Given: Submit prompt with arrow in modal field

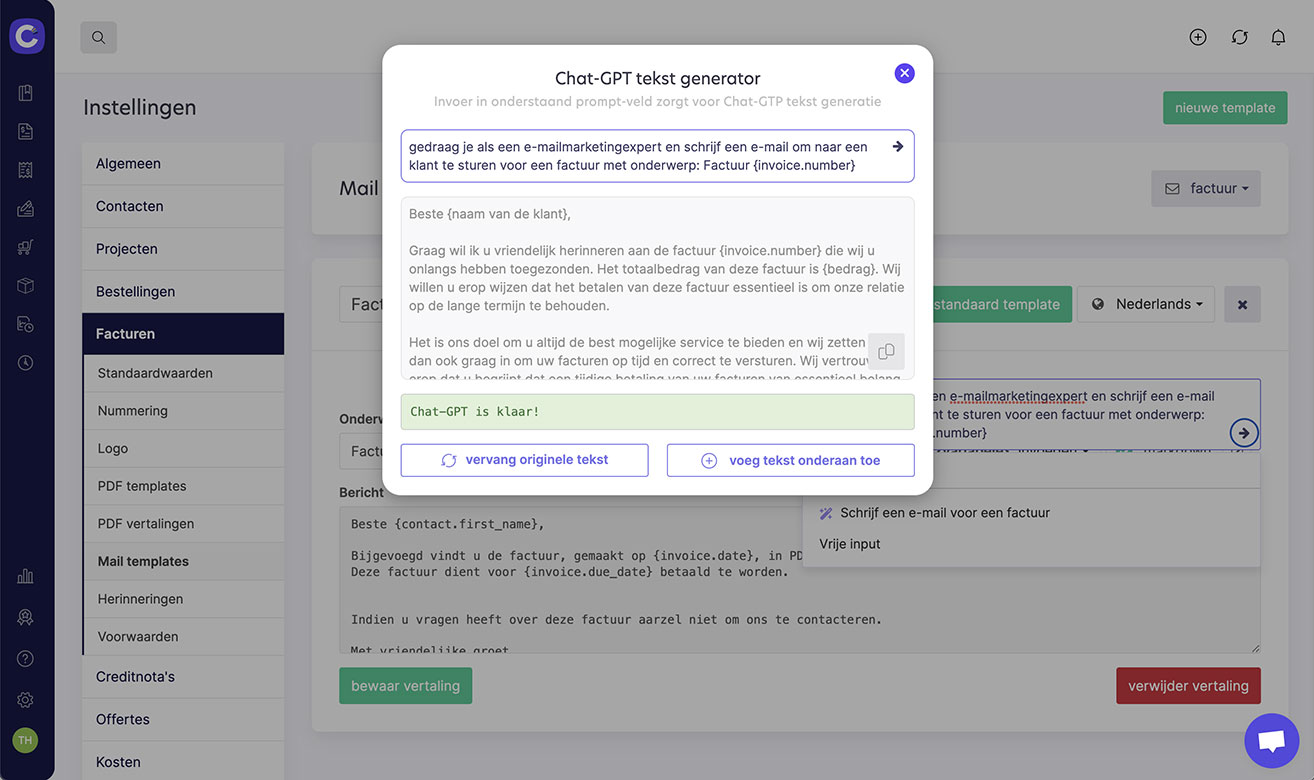Looking at the screenshot, I should (x=897, y=146).
